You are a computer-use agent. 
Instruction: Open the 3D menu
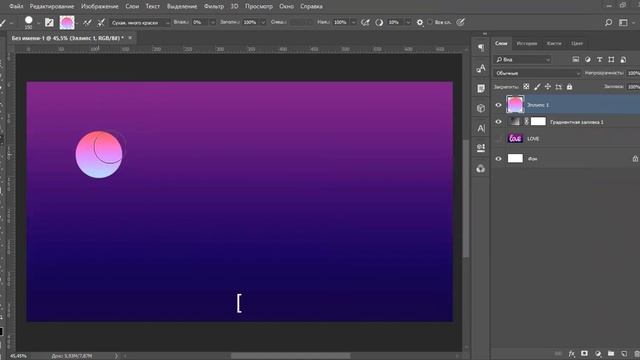pyautogui.click(x=234, y=7)
